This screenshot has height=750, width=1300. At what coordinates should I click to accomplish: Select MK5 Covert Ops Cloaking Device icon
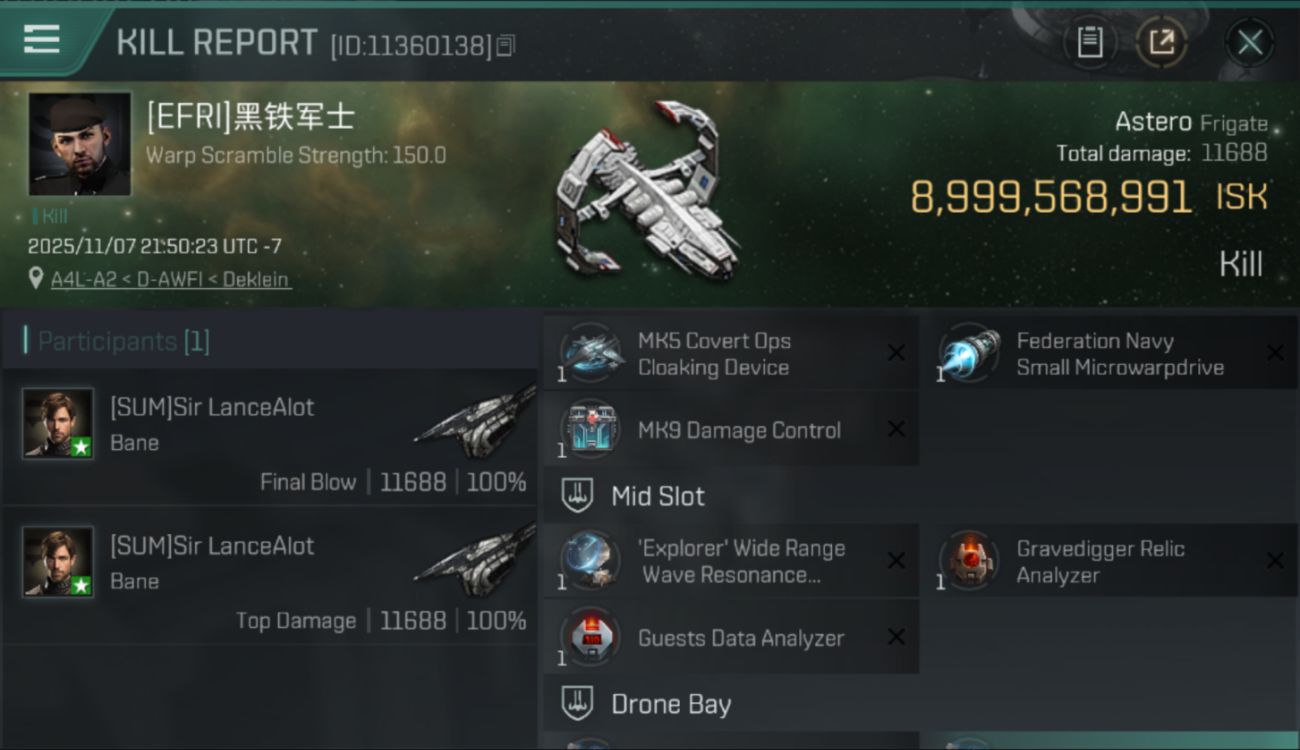coord(591,353)
